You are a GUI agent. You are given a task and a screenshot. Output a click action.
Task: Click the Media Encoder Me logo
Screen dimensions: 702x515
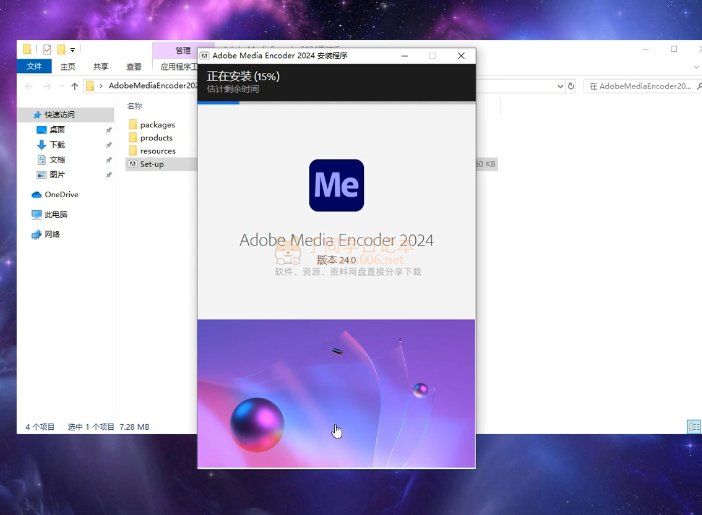click(336, 185)
